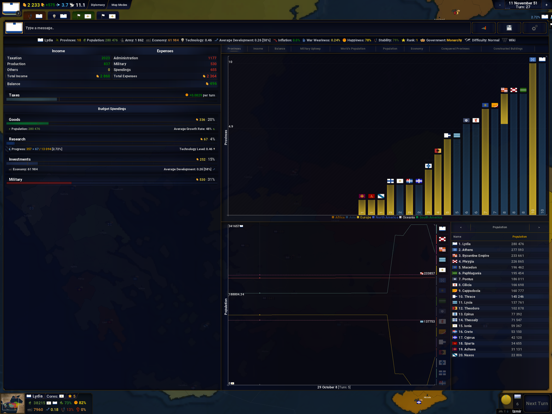Click the save game floppy-disk icon
Viewport: 552px width, 414px height.
tap(509, 28)
